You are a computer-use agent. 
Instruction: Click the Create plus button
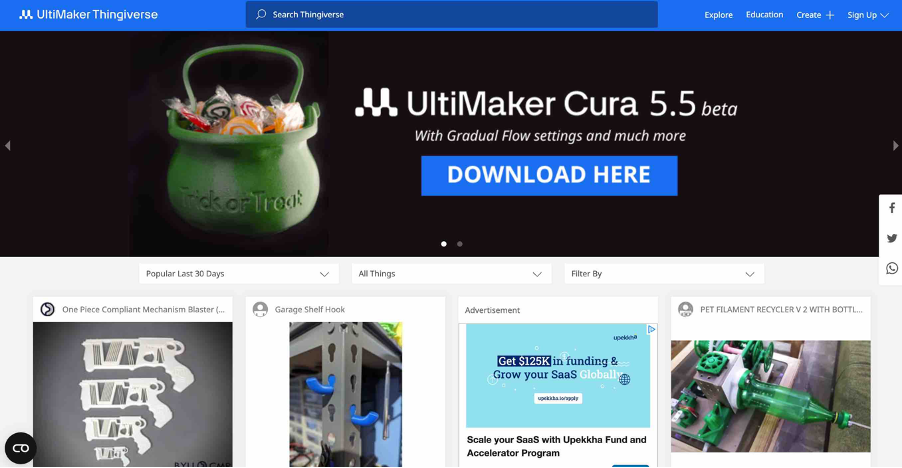pyautogui.click(x=815, y=15)
